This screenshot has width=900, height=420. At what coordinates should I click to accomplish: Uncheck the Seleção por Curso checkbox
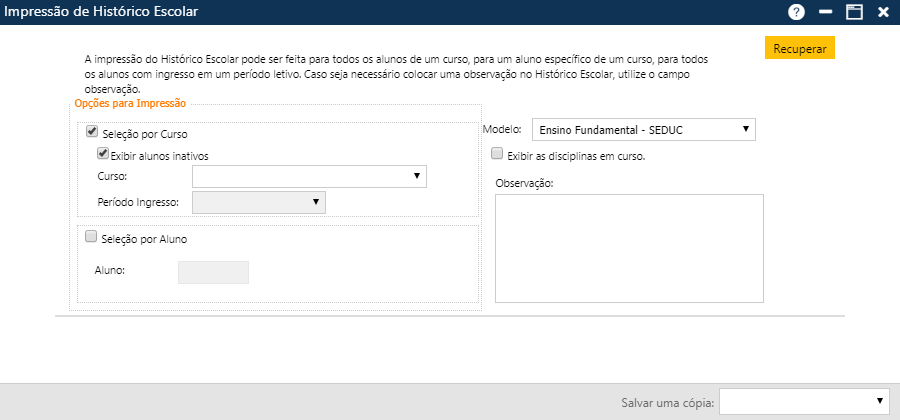click(x=92, y=132)
